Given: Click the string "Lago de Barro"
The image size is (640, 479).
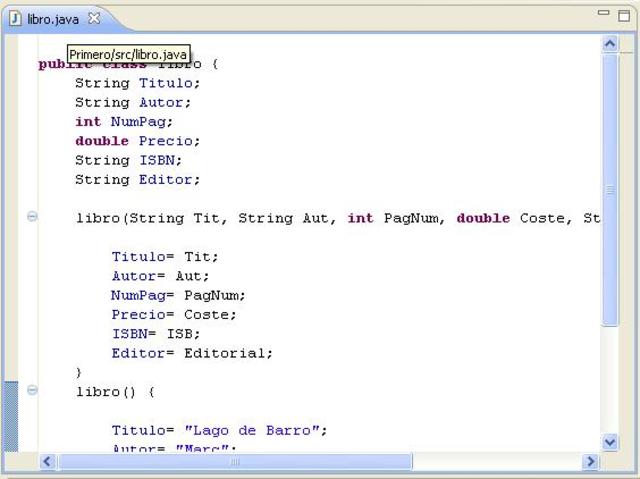Looking at the screenshot, I should click(251, 430).
